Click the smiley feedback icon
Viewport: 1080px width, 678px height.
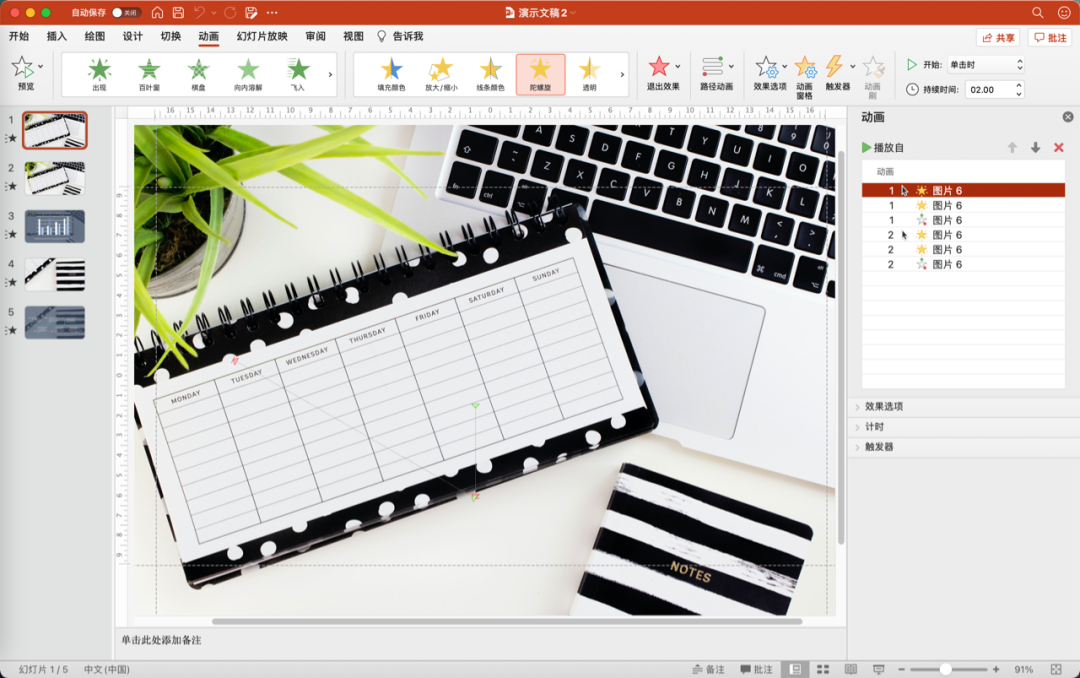(1064, 12)
